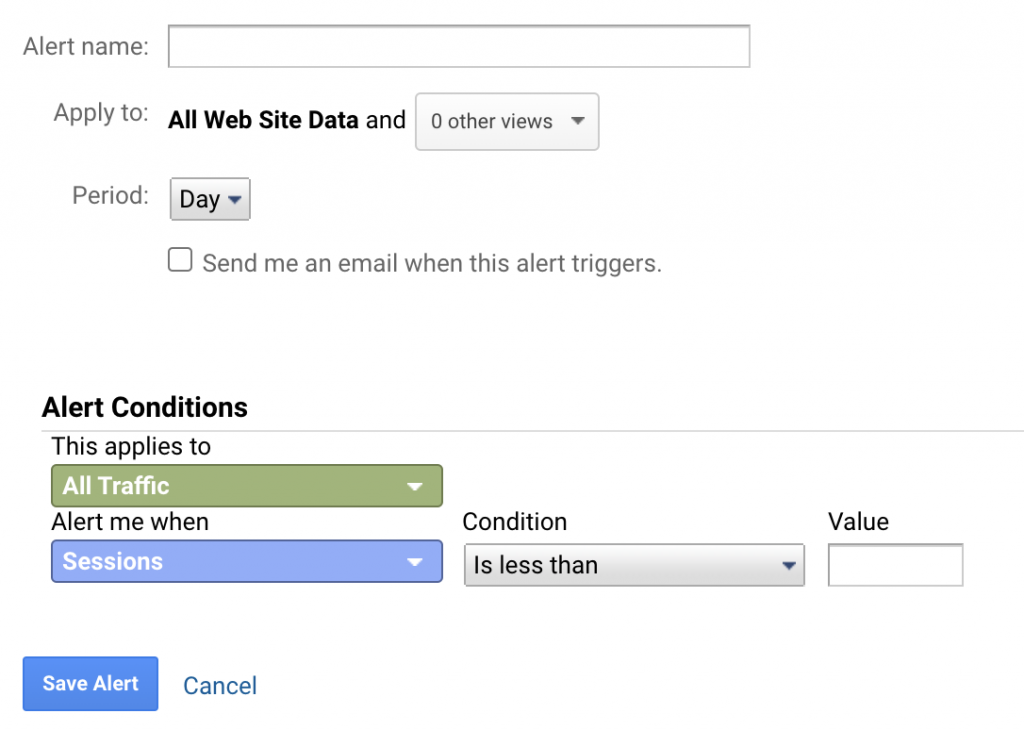The width and height of the screenshot is (1024, 730).
Task: Click the Value input field
Action: (x=895, y=565)
